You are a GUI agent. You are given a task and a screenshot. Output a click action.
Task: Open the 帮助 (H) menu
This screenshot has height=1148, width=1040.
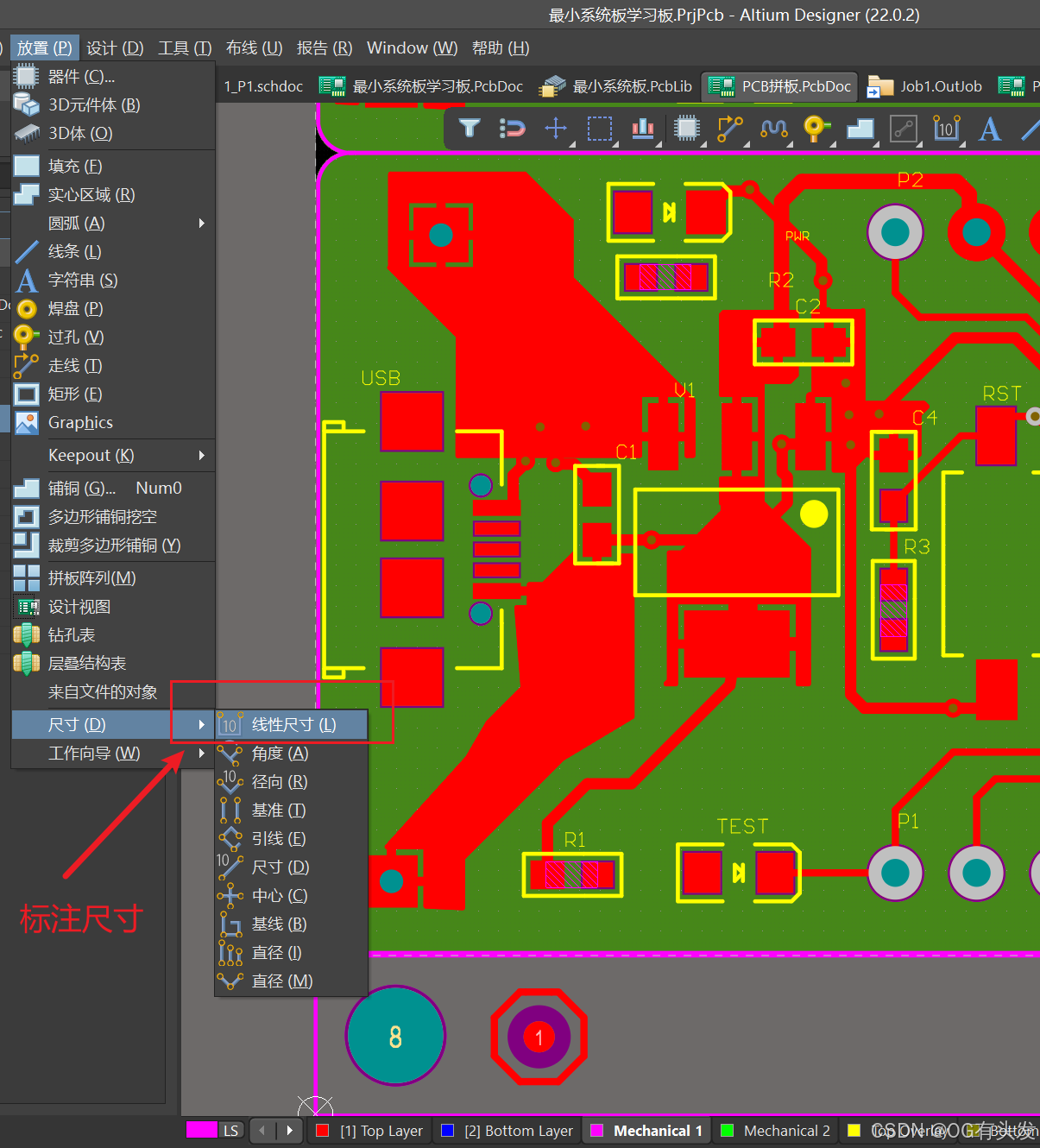click(501, 48)
